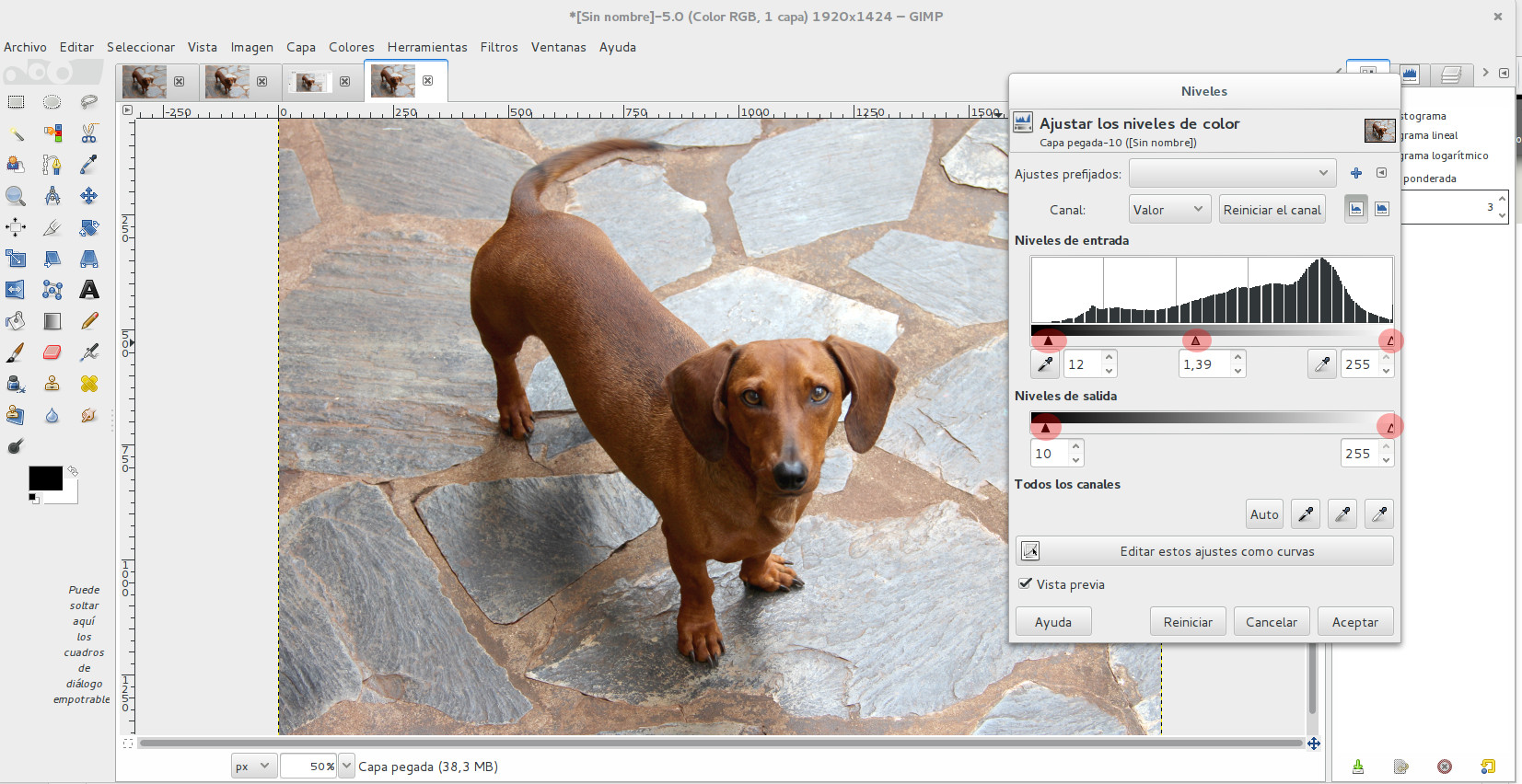Image resolution: width=1522 pixels, height=784 pixels.
Task: Click input levels gamma midpoint slider handle
Action: tap(1196, 340)
